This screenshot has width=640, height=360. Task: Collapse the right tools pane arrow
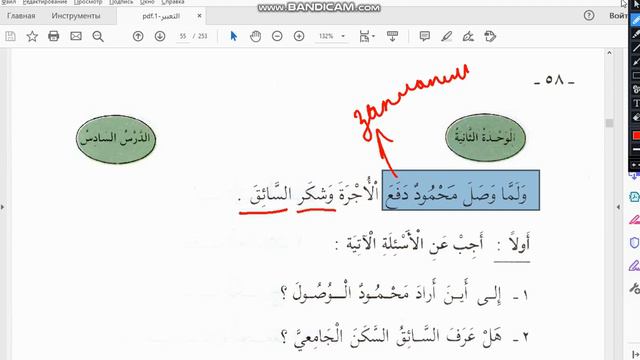[x=618, y=207]
